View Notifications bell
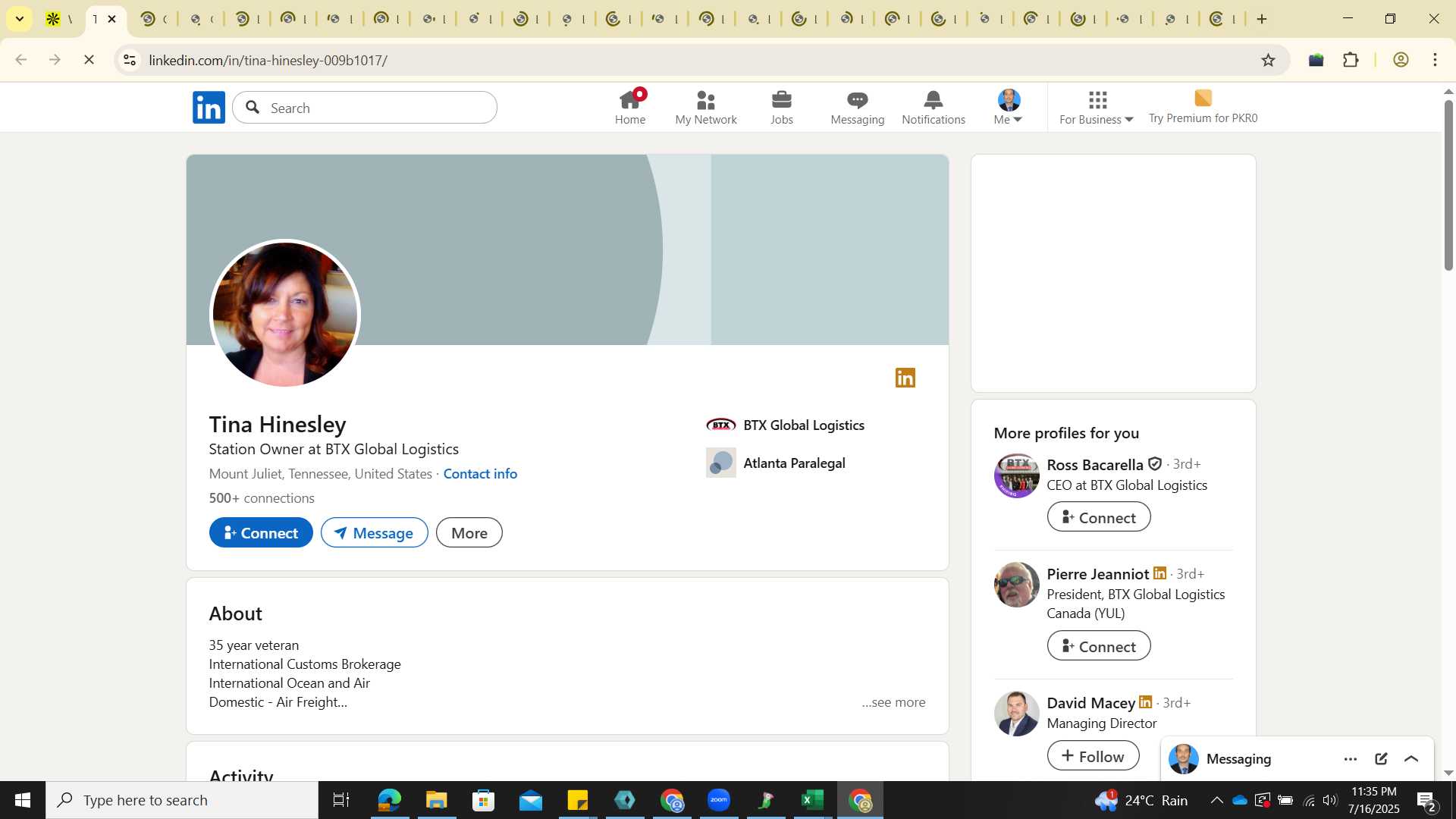This screenshot has width=1456, height=819. [x=934, y=108]
